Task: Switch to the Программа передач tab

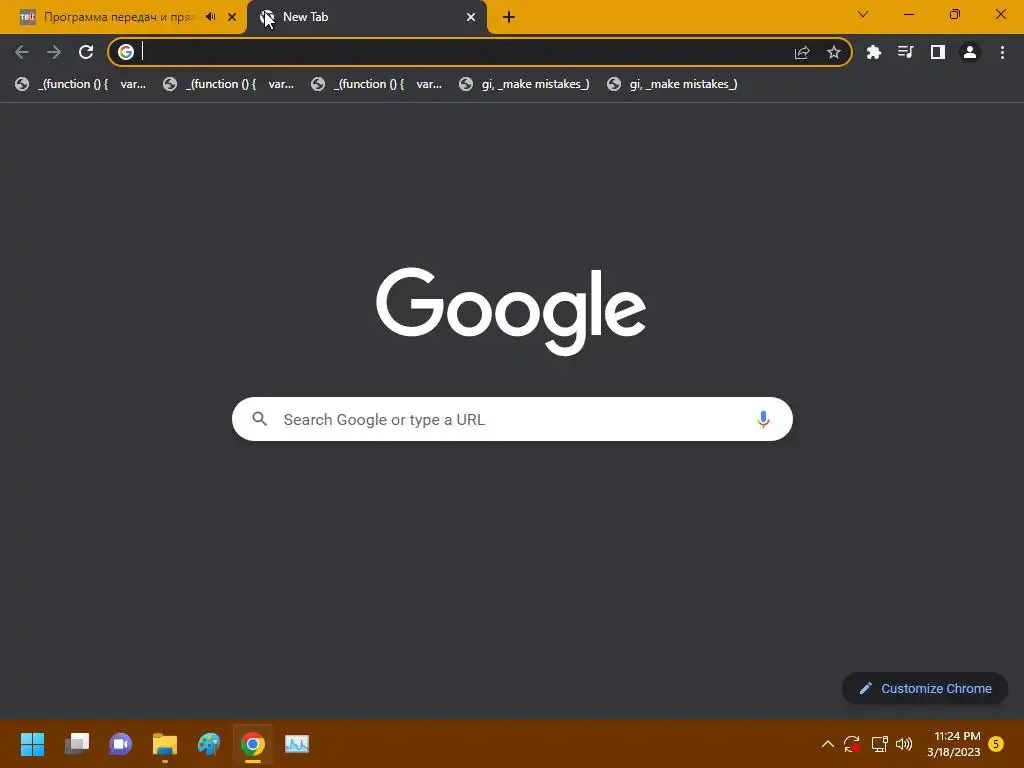Action: click(x=118, y=17)
